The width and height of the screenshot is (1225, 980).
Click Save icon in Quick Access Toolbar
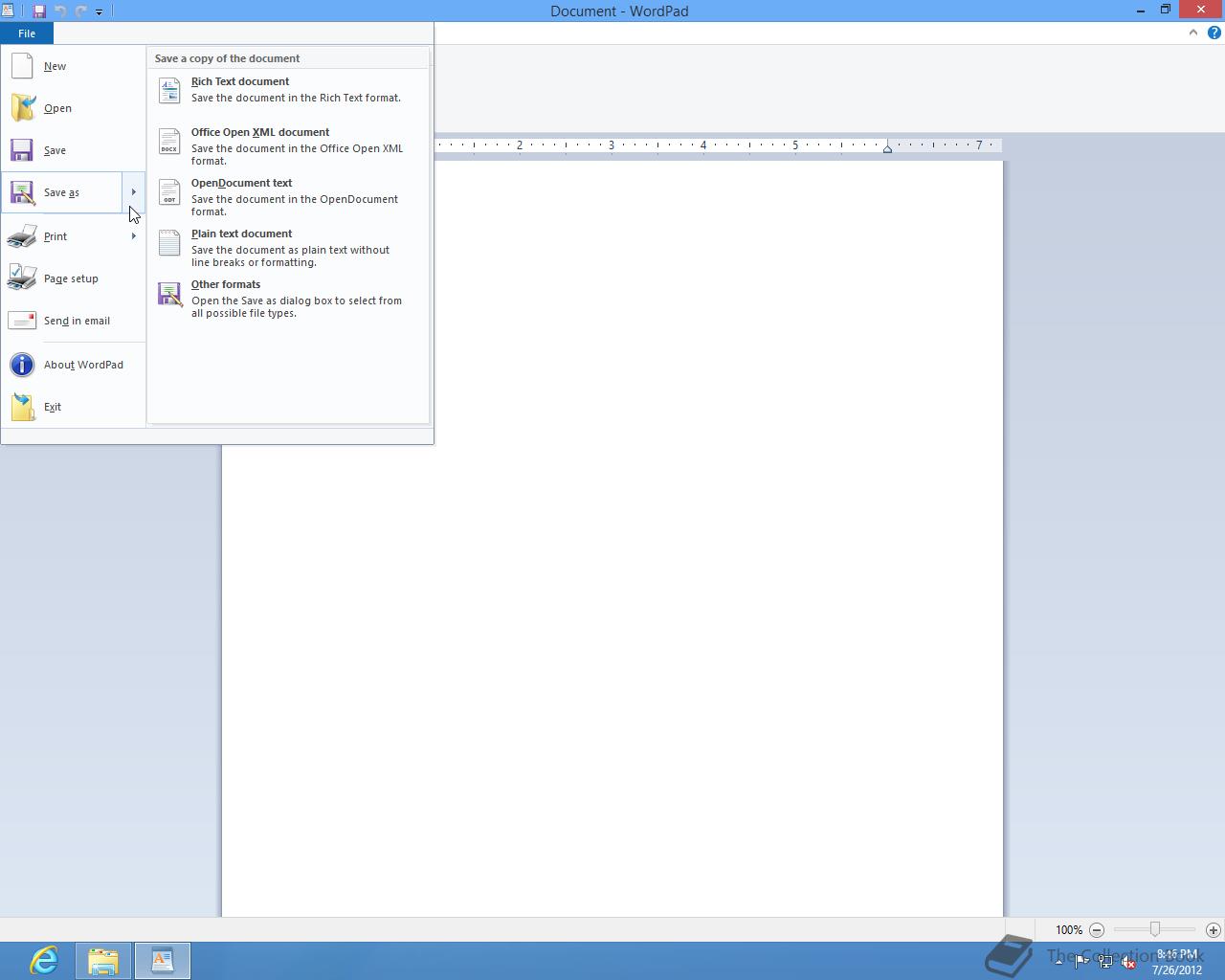point(39,11)
